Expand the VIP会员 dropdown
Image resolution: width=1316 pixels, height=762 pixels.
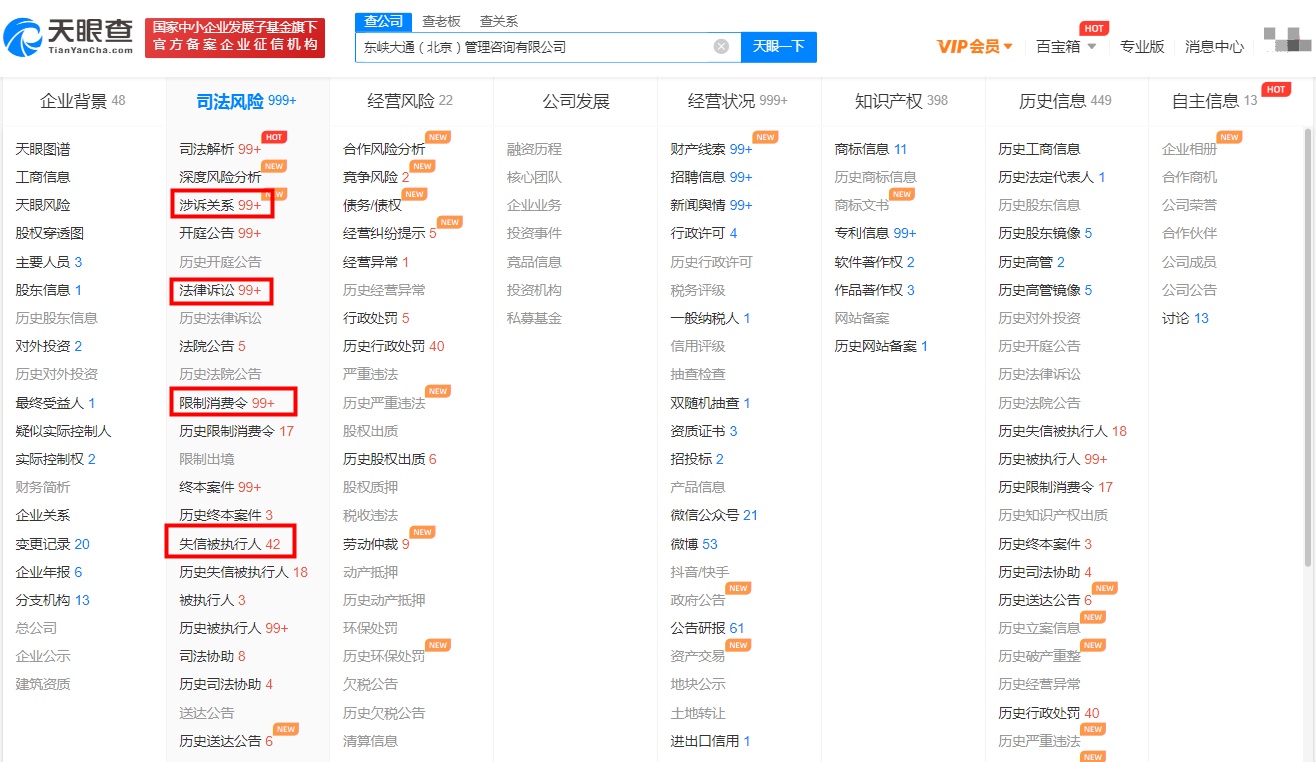coord(974,47)
